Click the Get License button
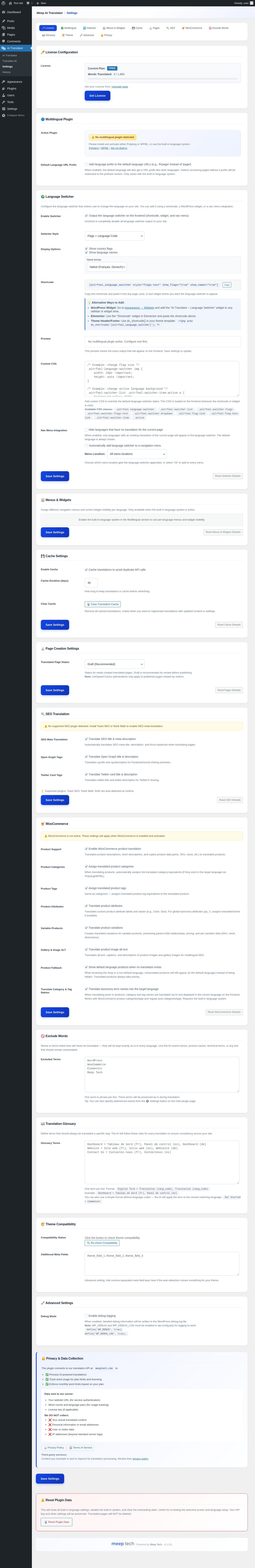This screenshot has width=255, height=1568. coord(98,95)
